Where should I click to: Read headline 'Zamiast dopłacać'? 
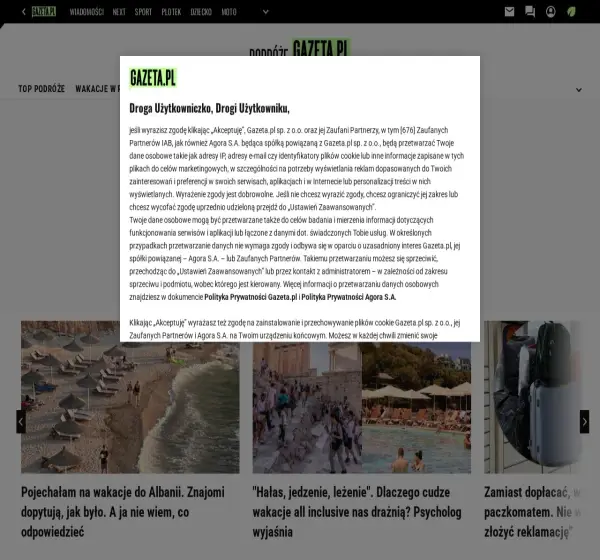tap(532, 512)
